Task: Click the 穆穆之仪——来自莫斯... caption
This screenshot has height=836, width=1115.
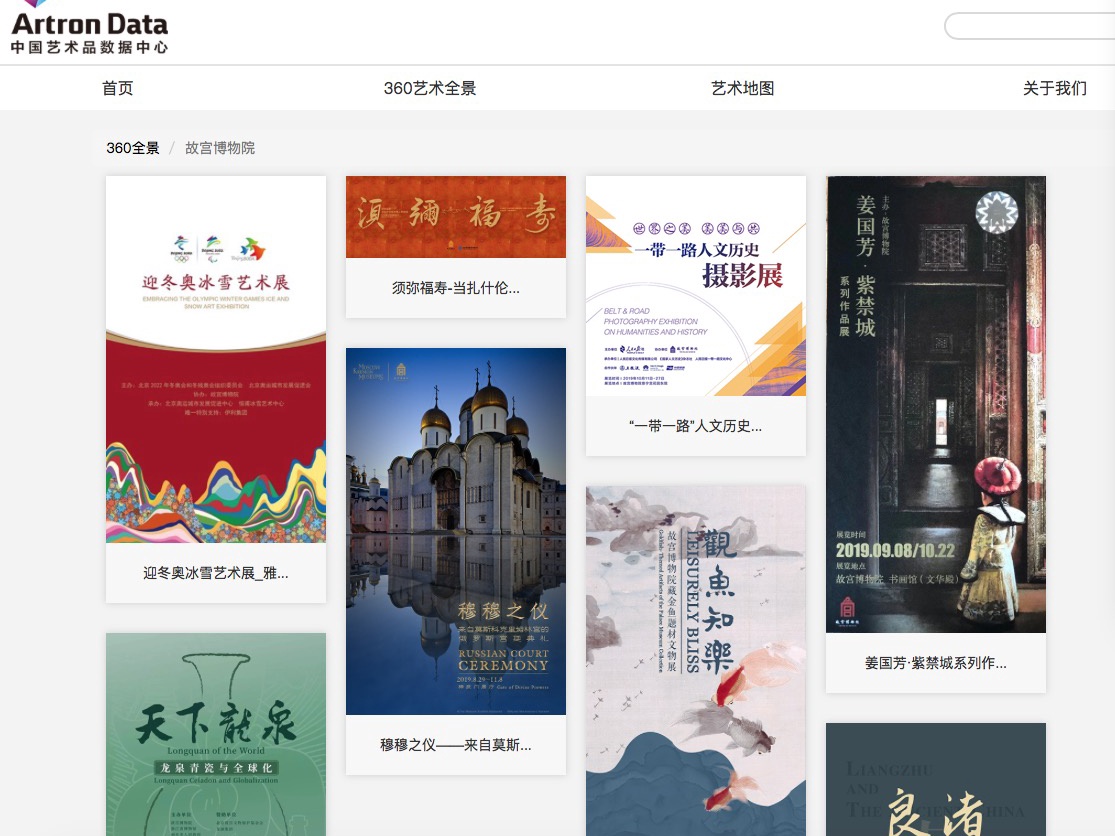Action: pos(456,745)
